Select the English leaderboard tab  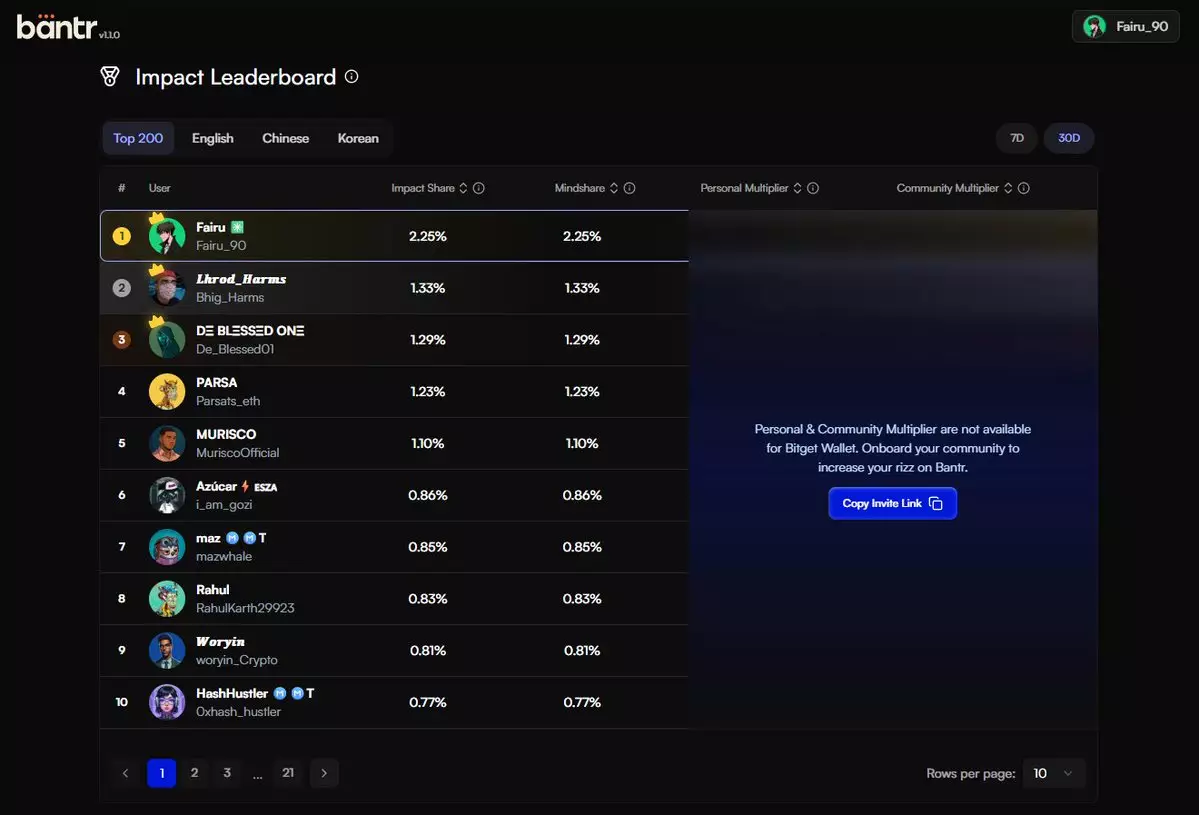click(x=212, y=138)
